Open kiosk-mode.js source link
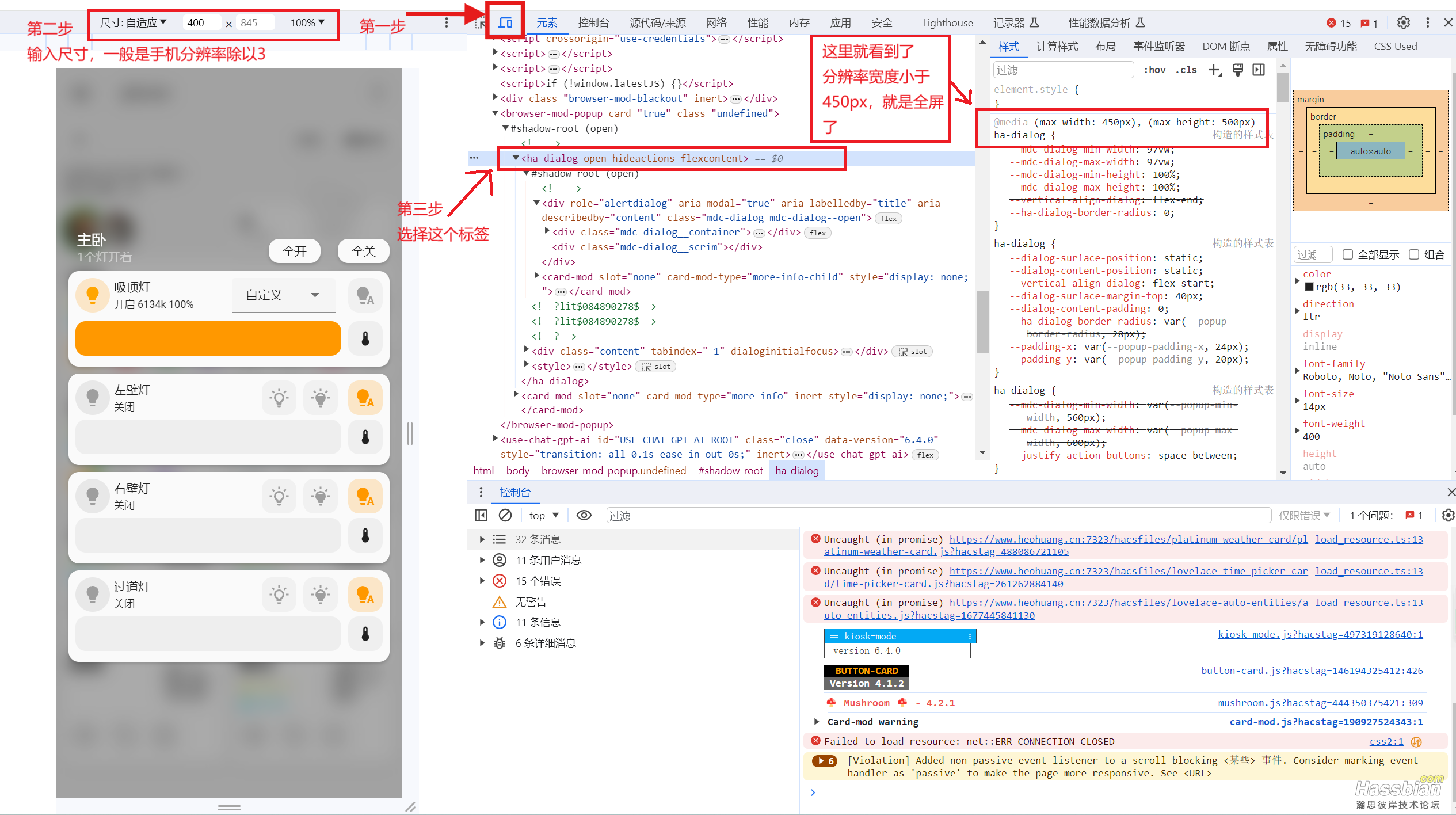Image resolution: width=1456 pixels, height=815 pixels. 1320,634
